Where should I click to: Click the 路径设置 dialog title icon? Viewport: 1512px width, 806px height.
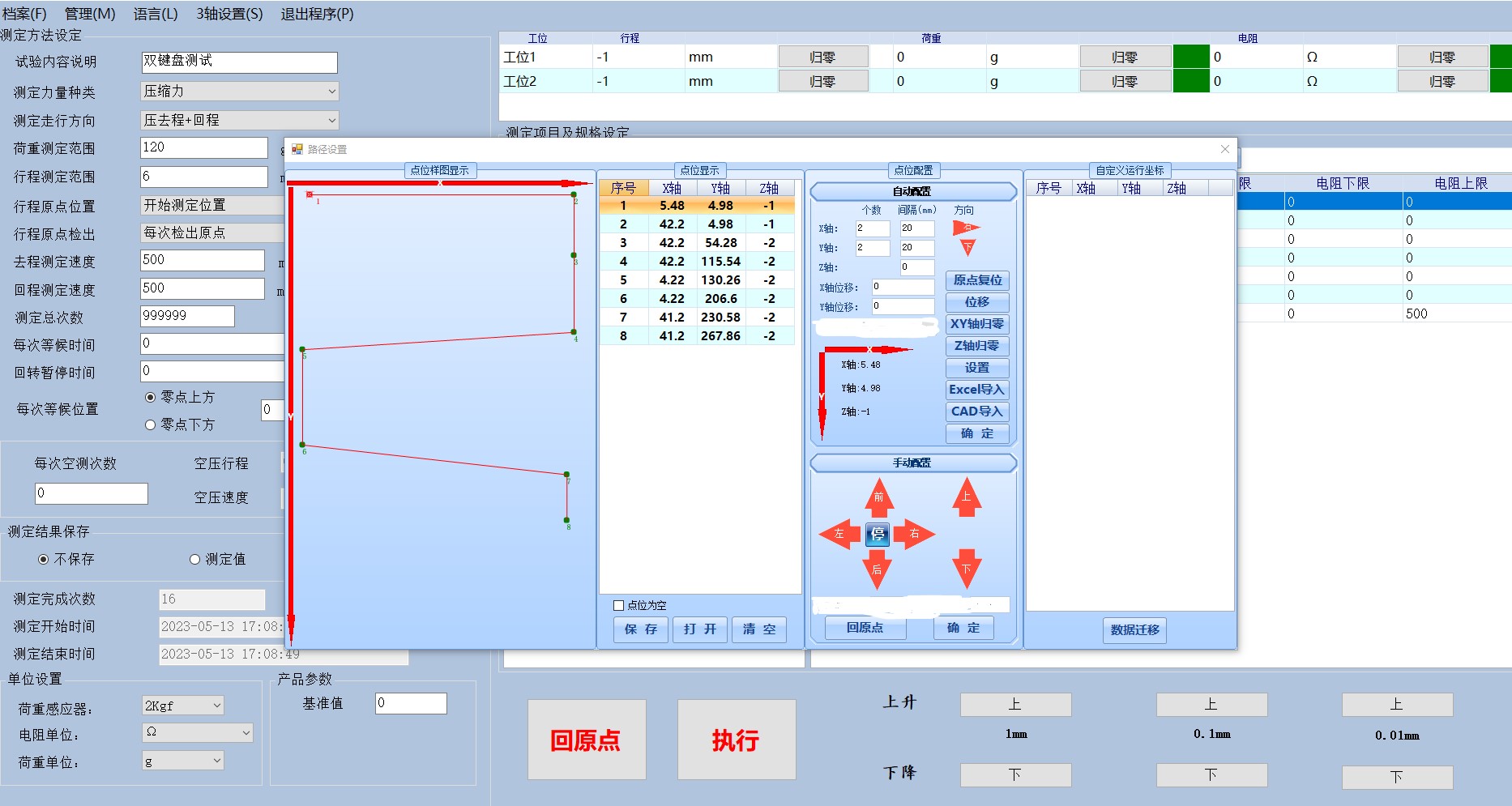[x=297, y=149]
